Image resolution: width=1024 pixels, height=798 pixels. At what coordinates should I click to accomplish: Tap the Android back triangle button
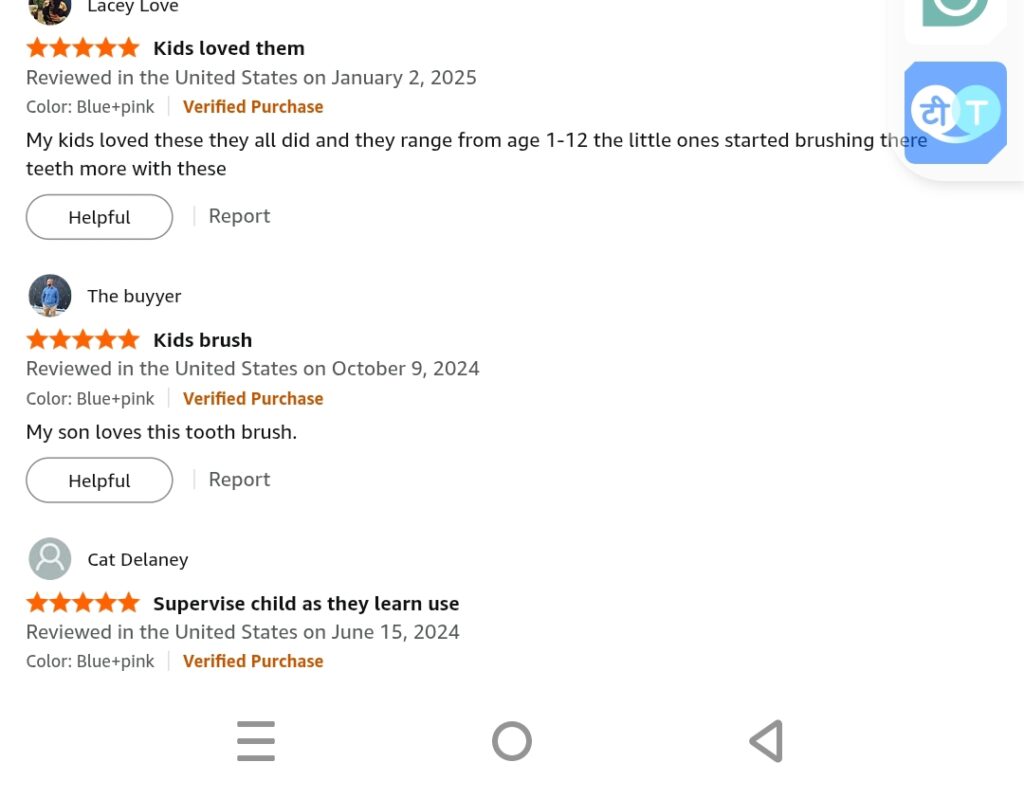tap(767, 741)
